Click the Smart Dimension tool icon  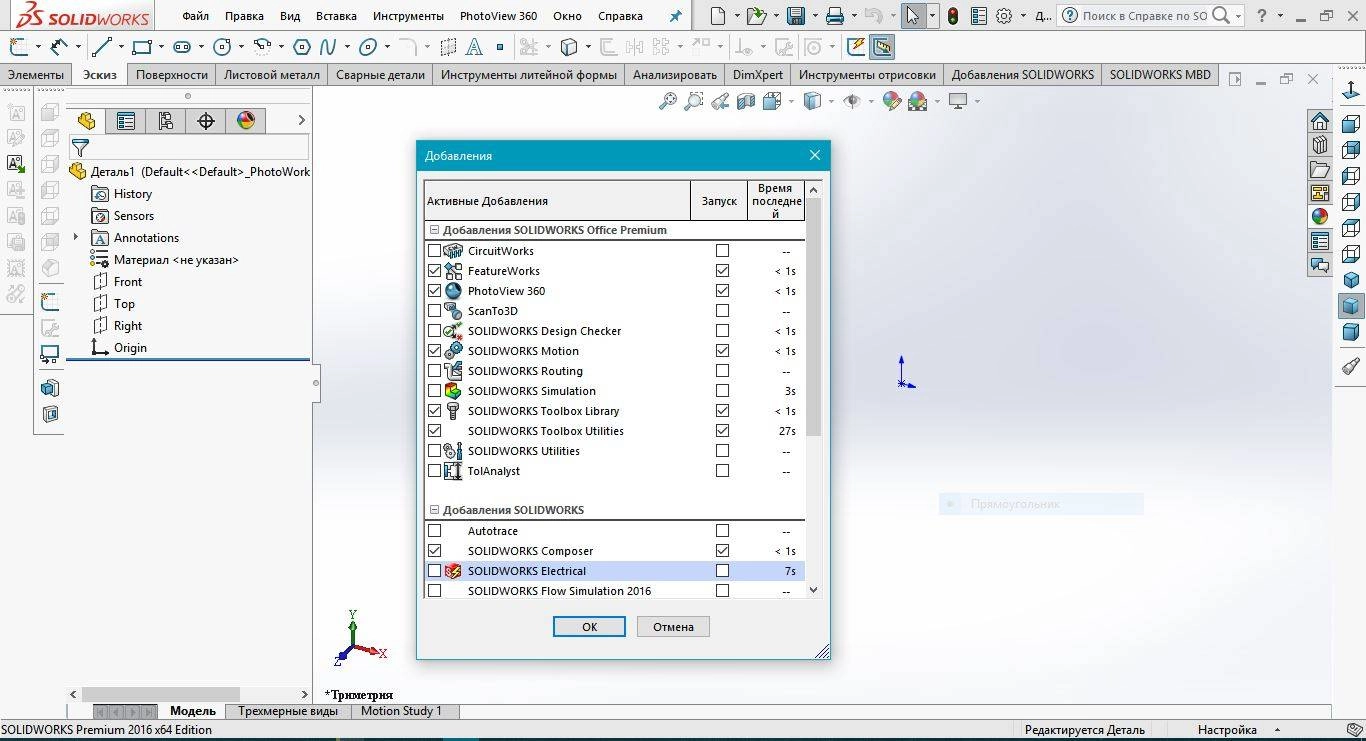click(x=59, y=47)
